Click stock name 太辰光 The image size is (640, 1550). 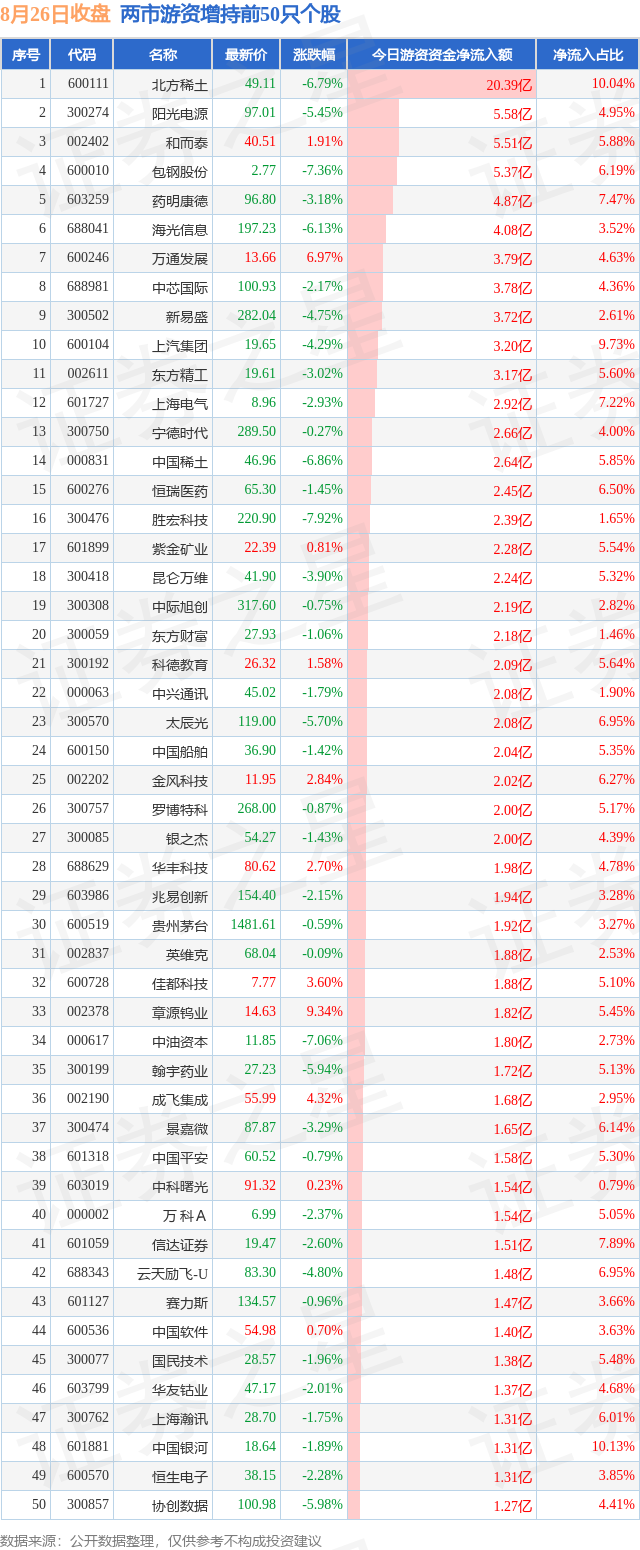187,723
